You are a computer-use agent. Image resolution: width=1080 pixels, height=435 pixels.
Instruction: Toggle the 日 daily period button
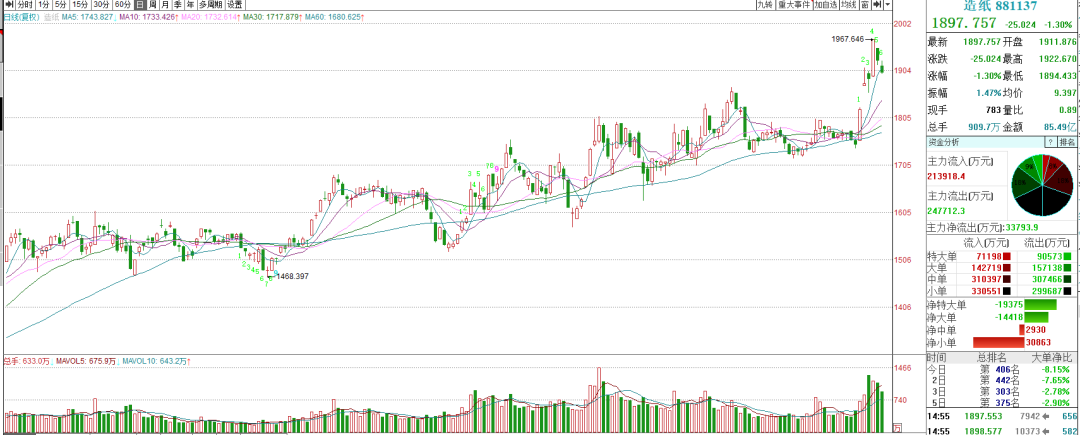click(141, 5)
